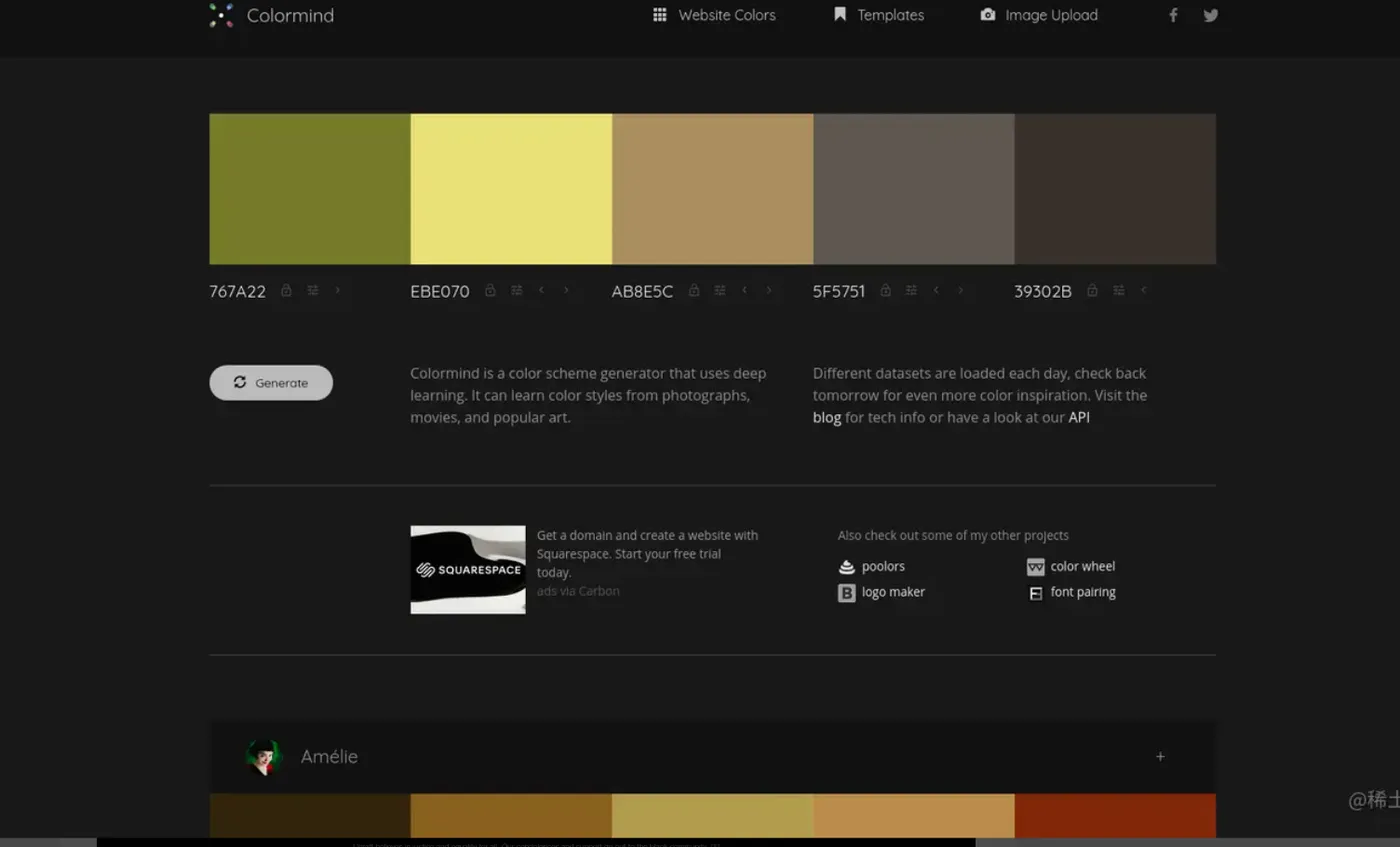
Task: Open the Squarespace free trial ad text
Action: (647, 554)
